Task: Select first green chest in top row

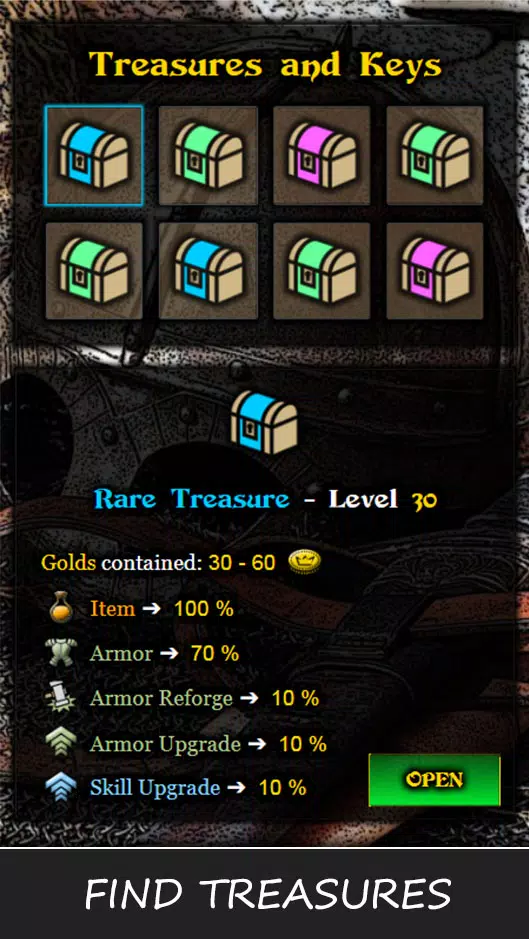Action: (208, 156)
